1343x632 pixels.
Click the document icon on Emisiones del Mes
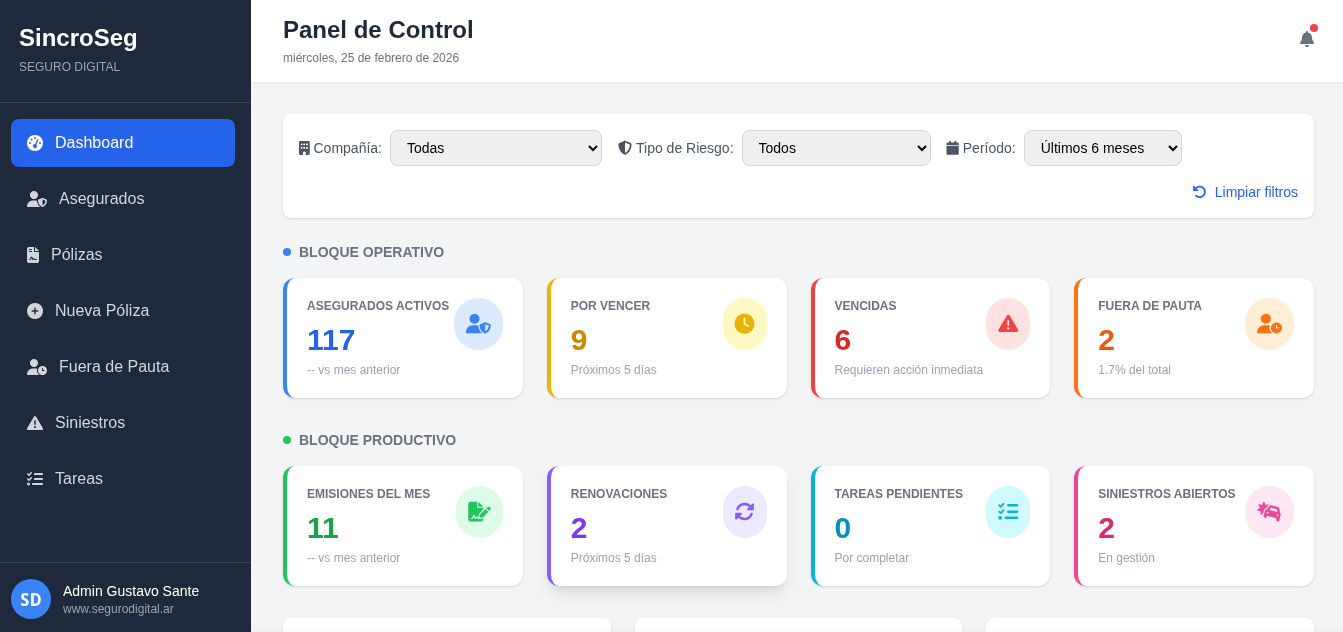click(480, 511)
